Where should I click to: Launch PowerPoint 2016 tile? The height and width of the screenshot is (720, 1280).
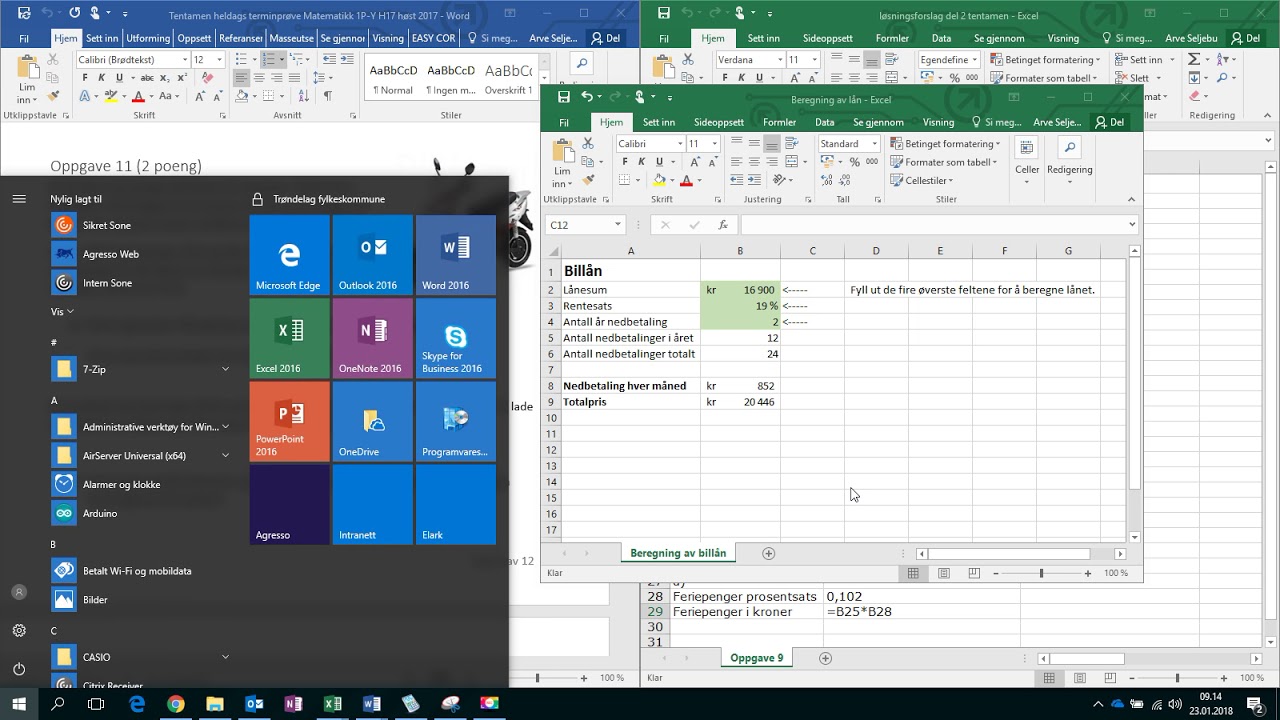point(289,421)
